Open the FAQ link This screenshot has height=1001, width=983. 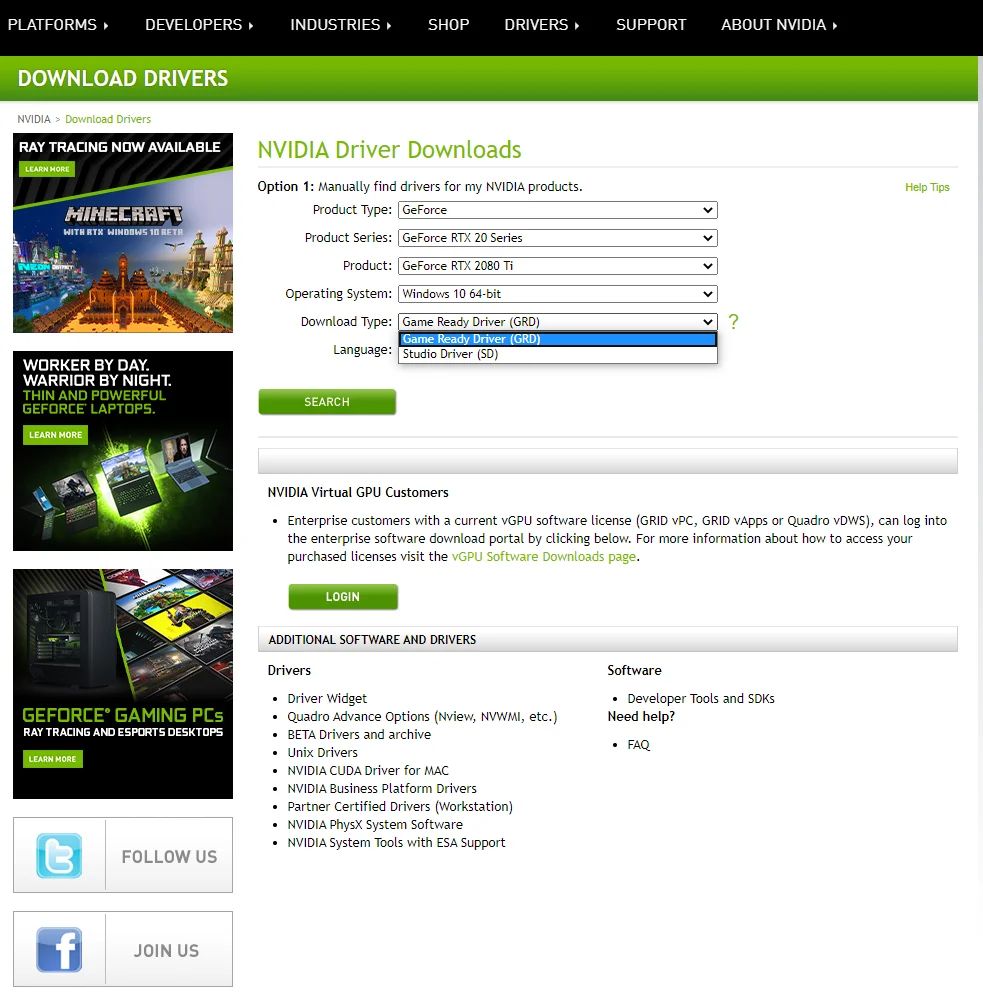coord(638,745)
